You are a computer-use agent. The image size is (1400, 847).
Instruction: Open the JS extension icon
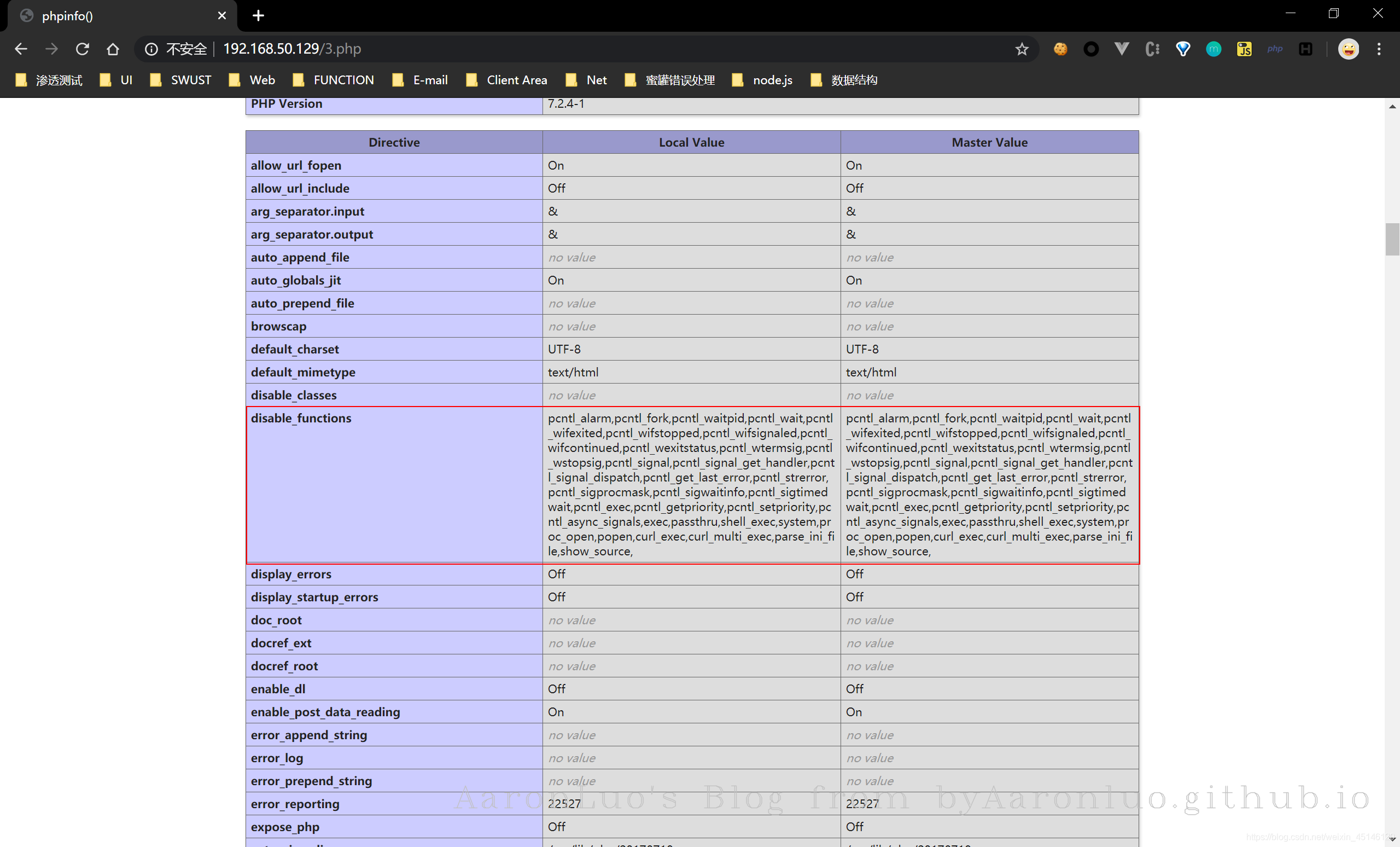[x=1244, y=49]
